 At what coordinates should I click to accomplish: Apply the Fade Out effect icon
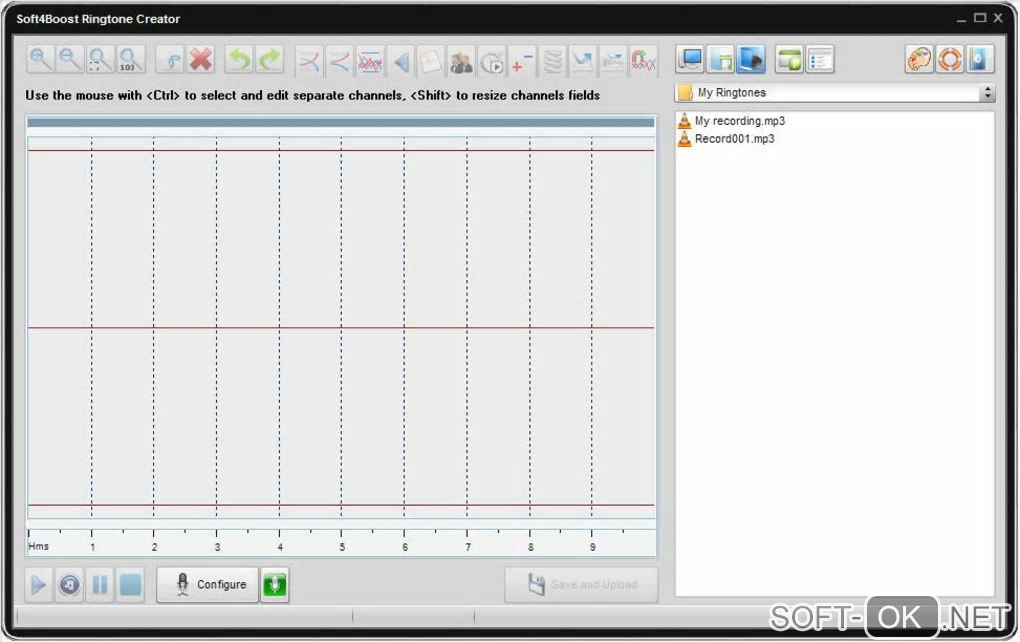coord(340,61)
